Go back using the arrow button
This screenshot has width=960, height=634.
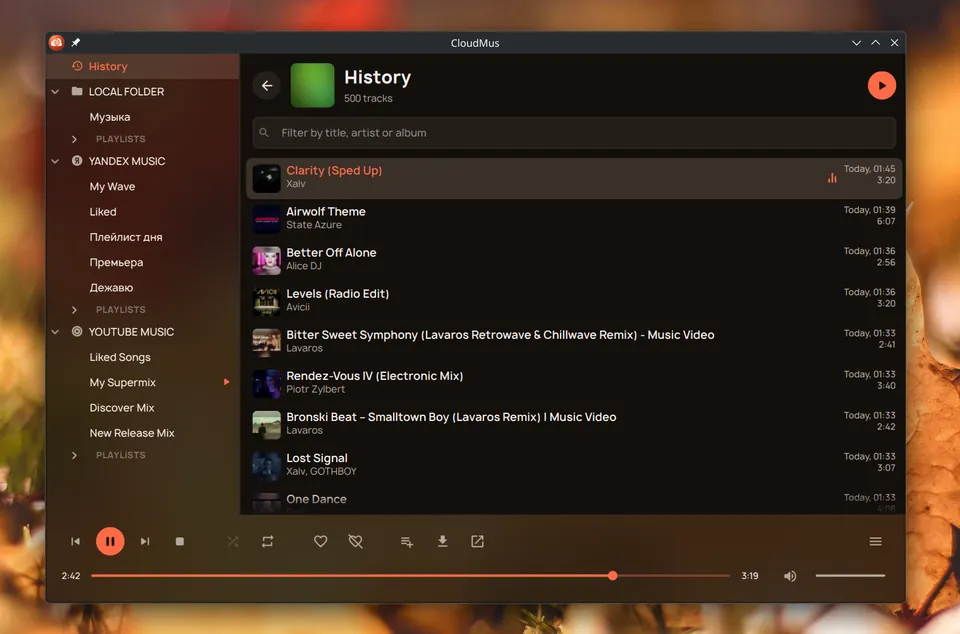tap(267, 86)
